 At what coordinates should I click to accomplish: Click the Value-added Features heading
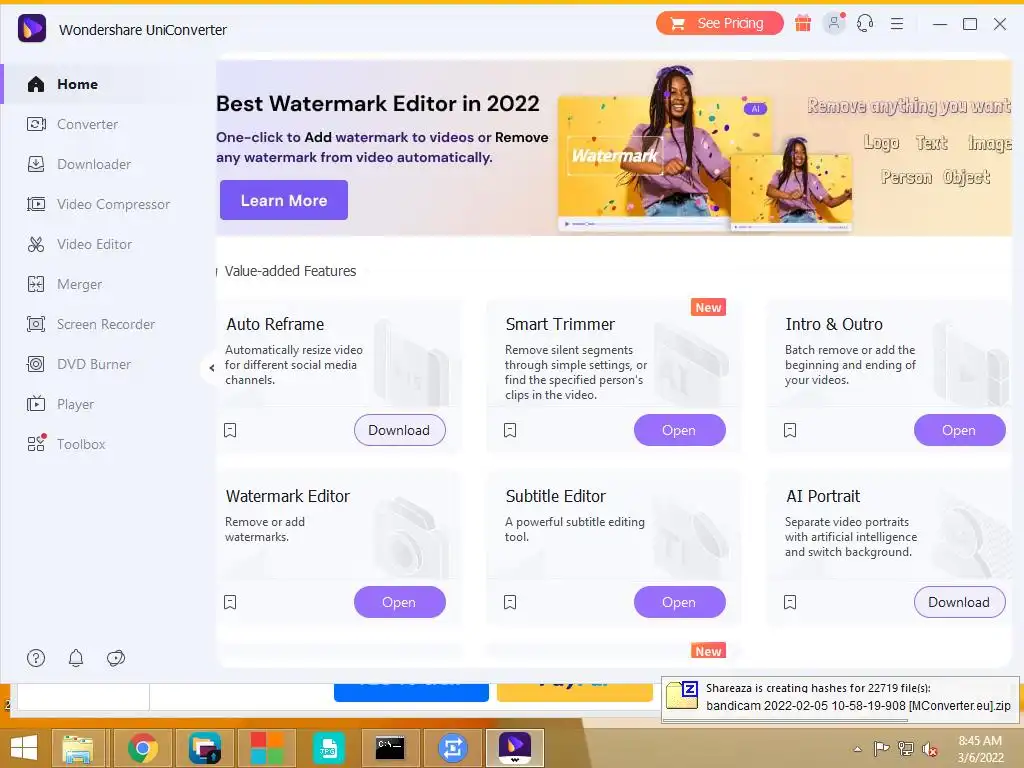click(291, 271)
